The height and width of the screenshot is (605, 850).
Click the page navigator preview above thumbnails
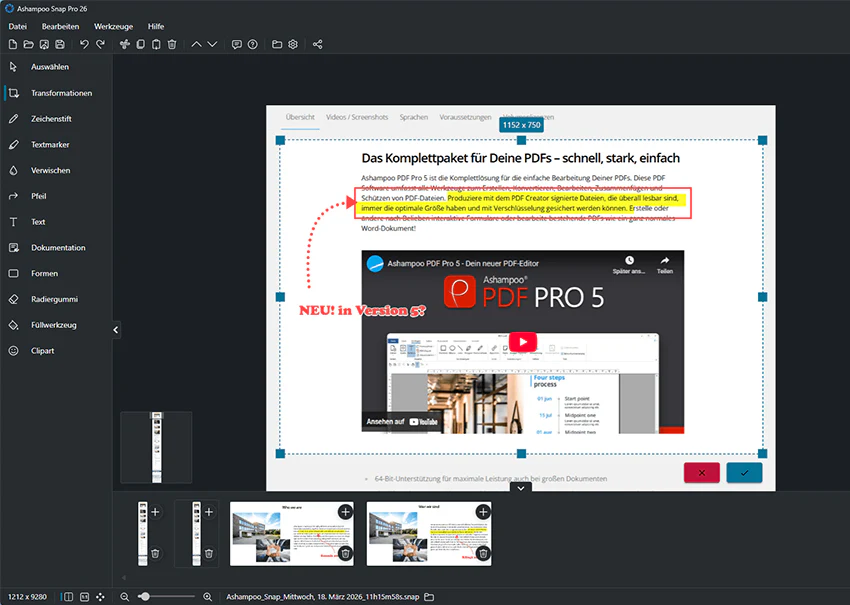tap(156, 447)
